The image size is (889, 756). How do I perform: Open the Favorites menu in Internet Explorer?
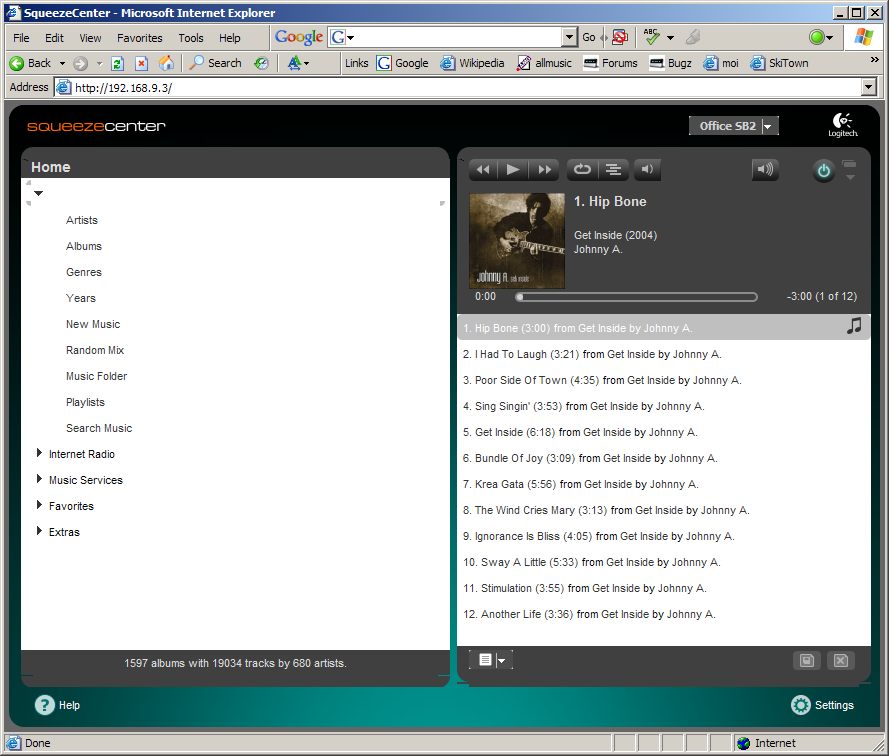(x=139, y=38)
